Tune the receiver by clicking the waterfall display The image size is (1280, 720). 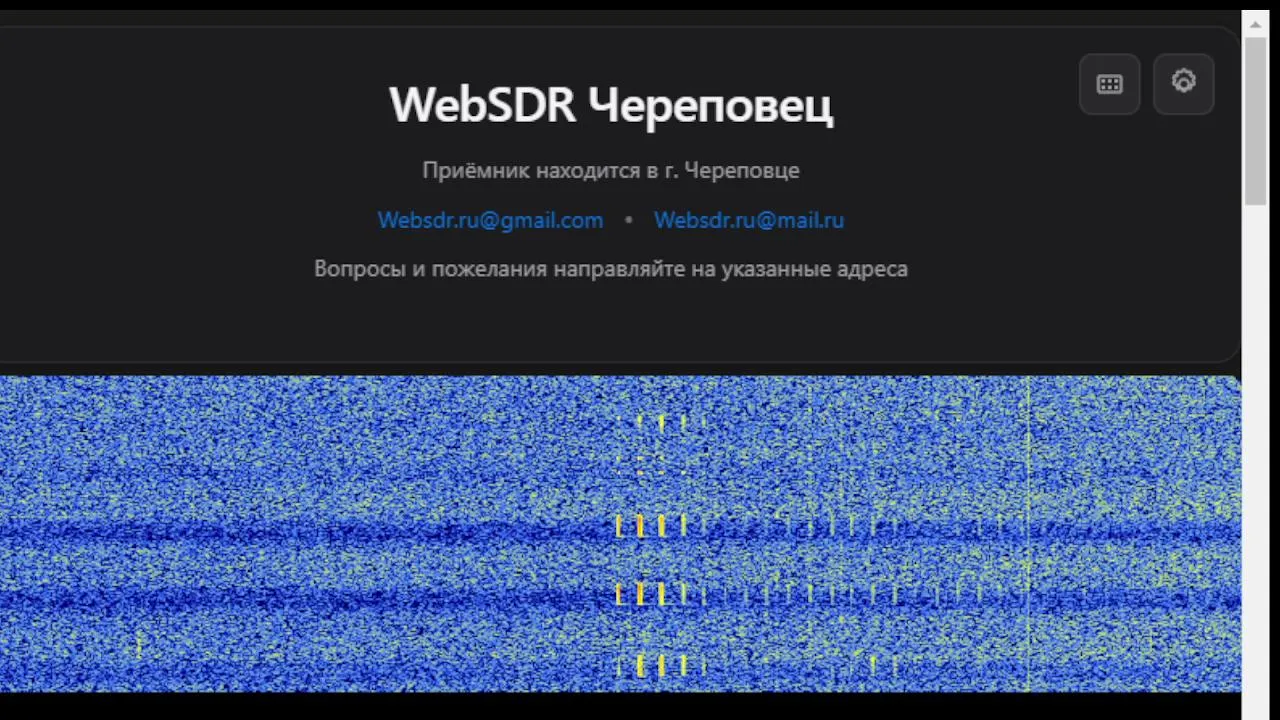tap(620, 534)
